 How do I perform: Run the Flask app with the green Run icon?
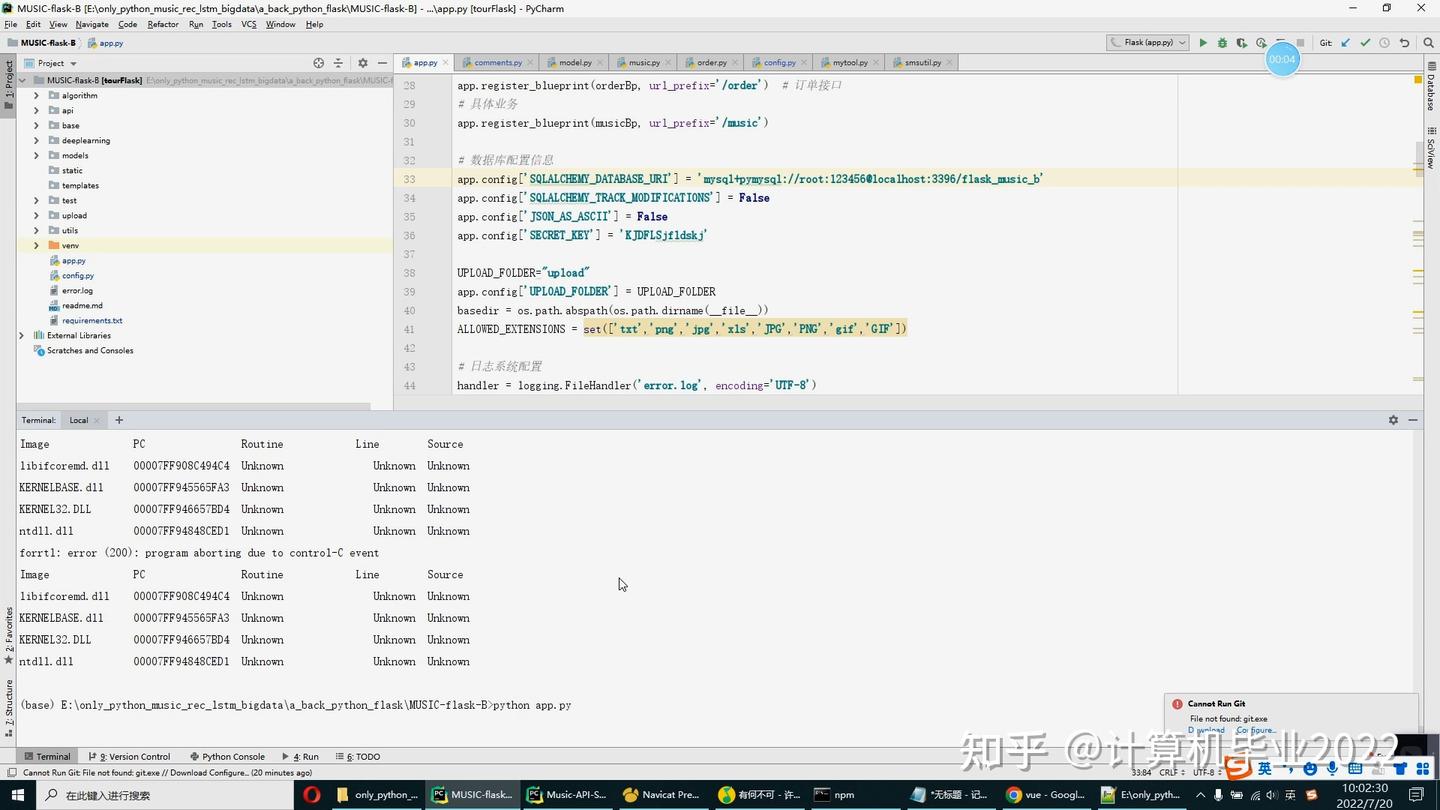click(x=1203, y=42)
